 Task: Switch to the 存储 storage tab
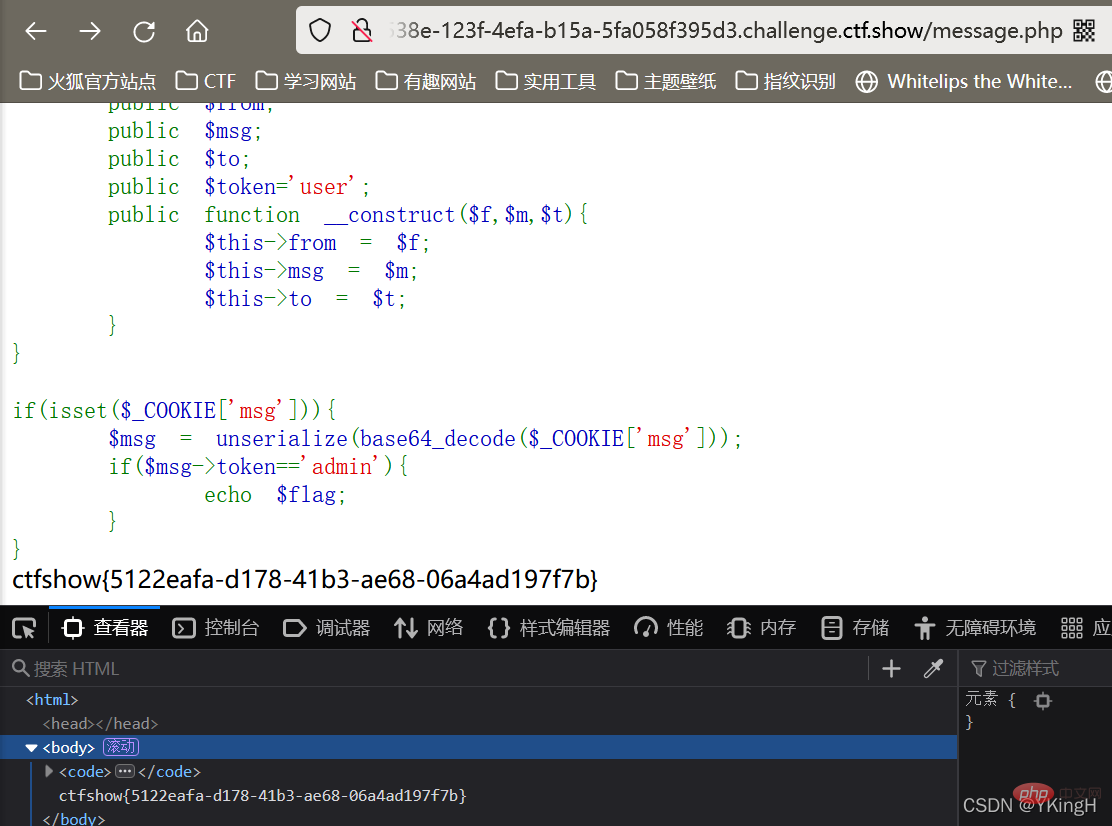point(855,628)
